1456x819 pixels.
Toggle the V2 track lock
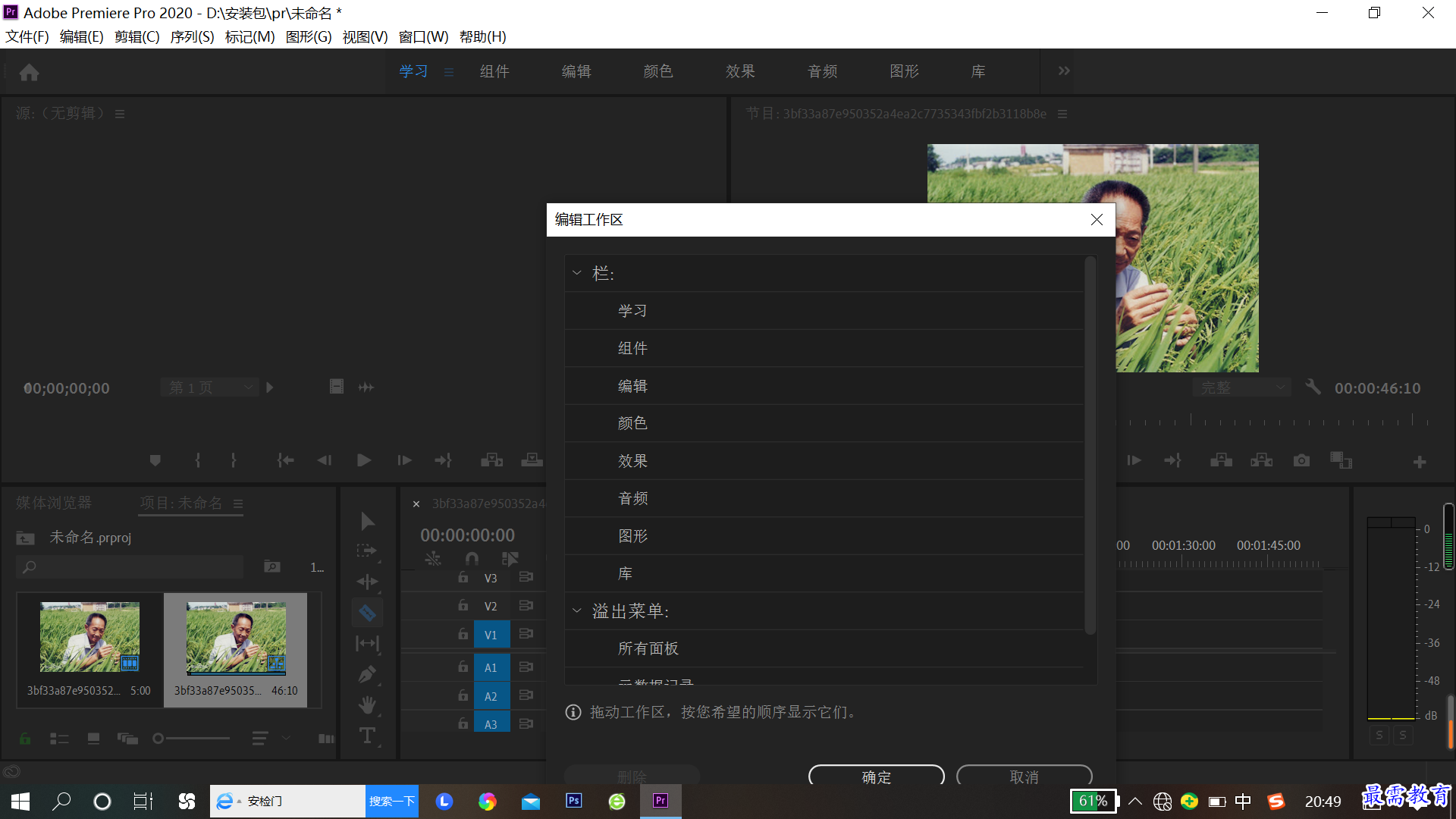[463, 606]
